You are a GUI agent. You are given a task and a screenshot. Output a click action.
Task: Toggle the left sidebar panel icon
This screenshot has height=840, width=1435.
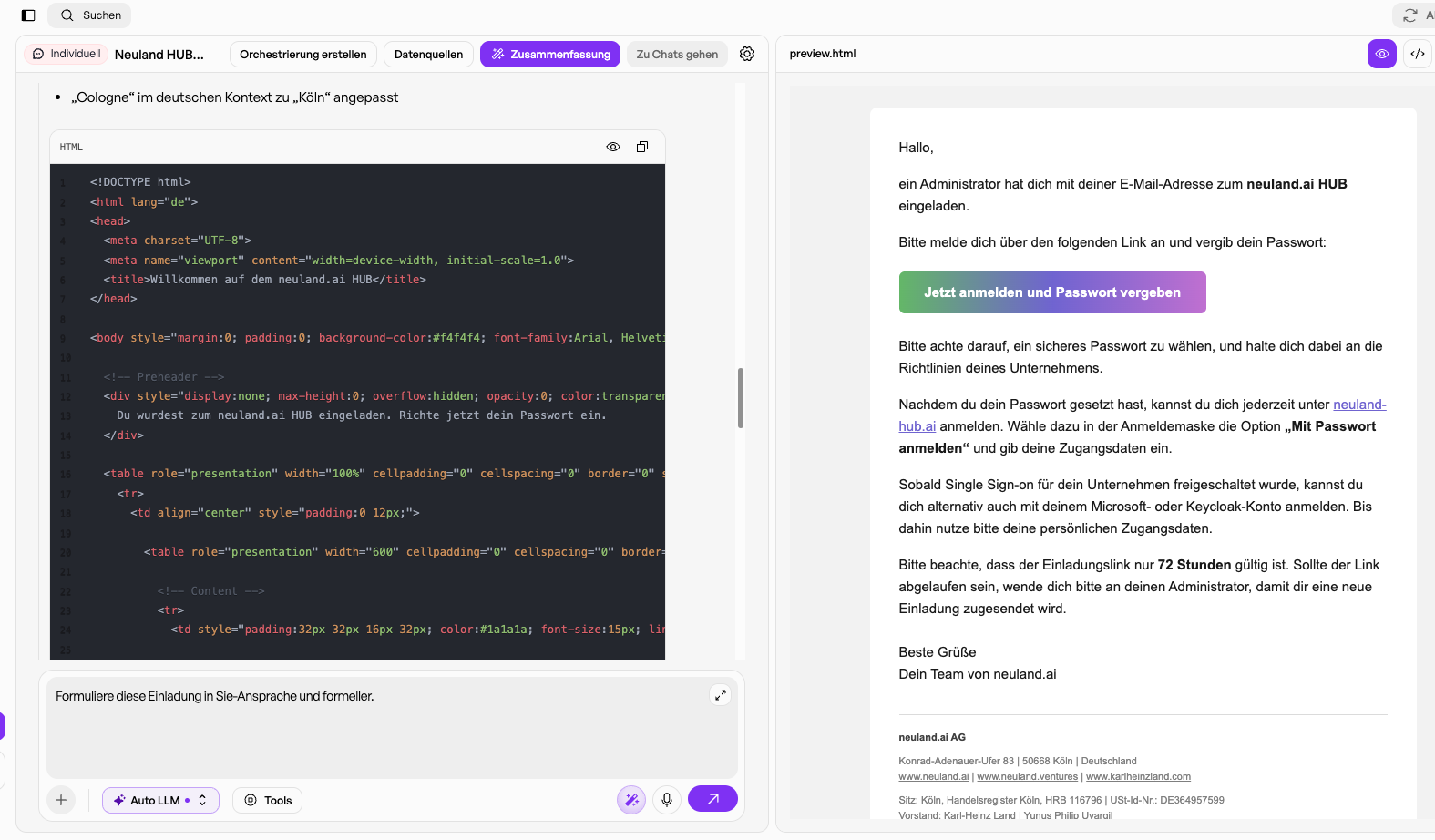click(28, 15)
